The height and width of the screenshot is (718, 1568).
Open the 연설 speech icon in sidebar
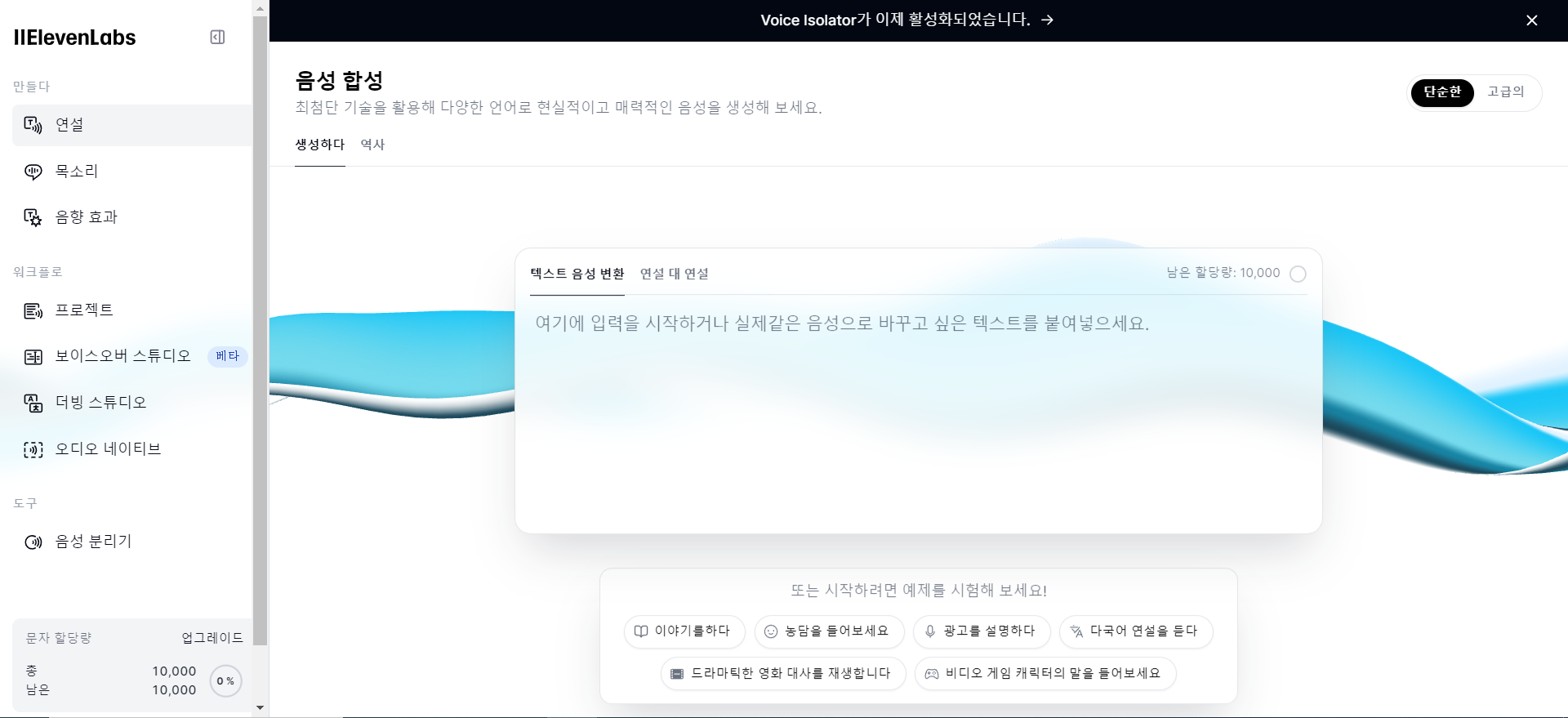click(33, 125)
